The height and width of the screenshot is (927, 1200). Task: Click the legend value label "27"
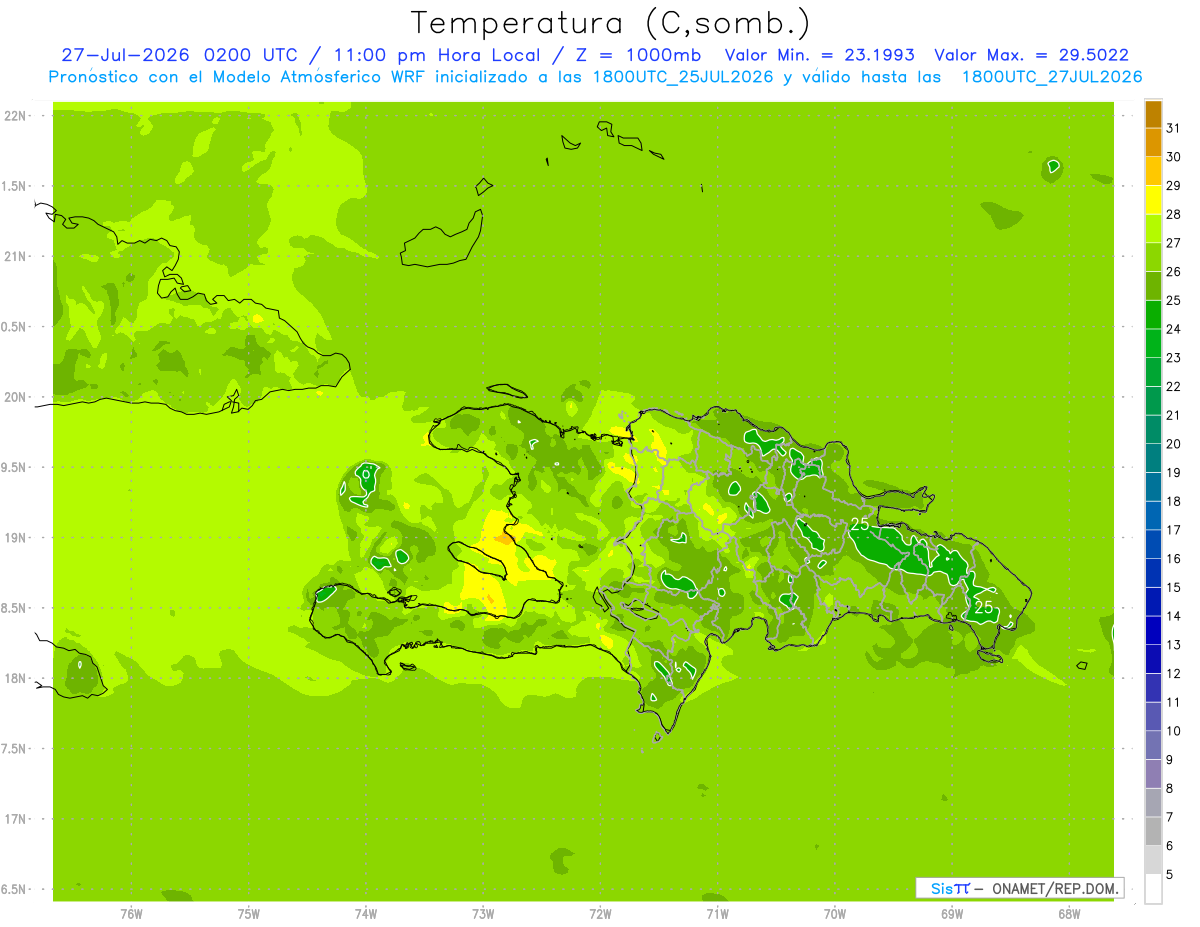1173,243
